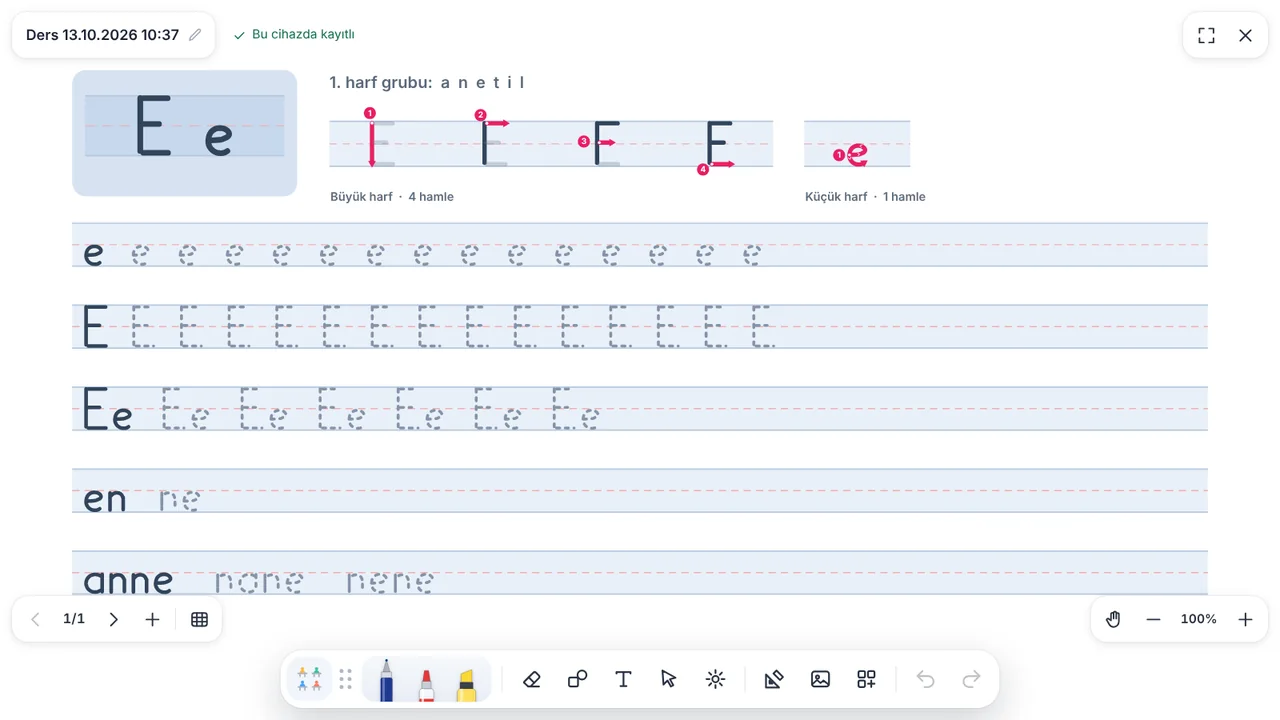
Task: Go to the previous page
Action: tap(36, 619)
